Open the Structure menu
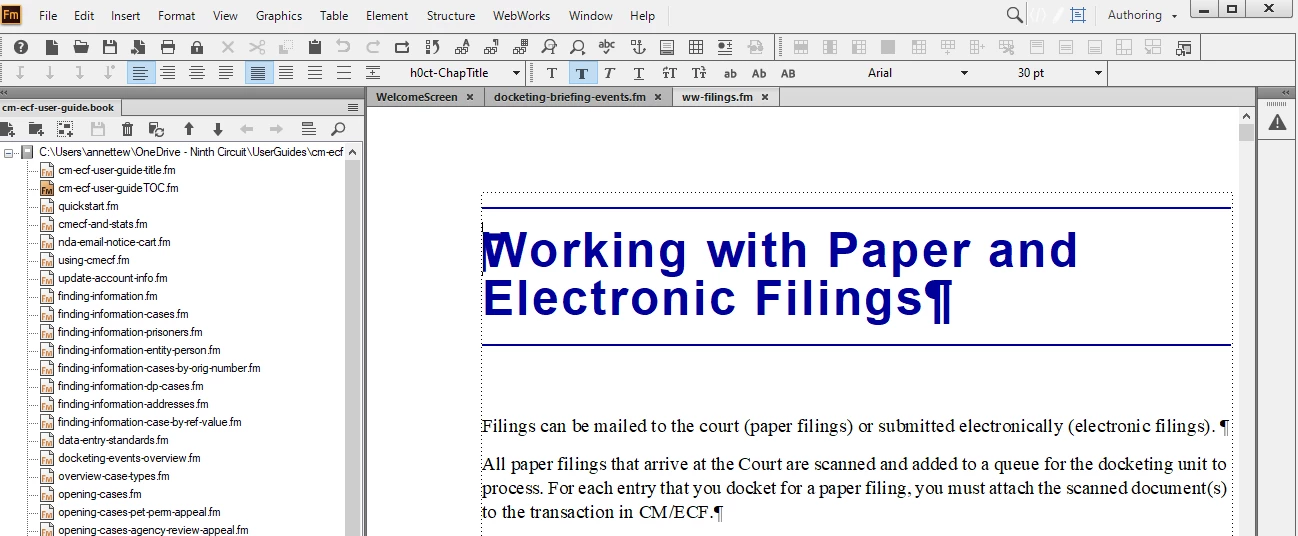Viewport: 1298px width, 536px height. click(451, 16)
